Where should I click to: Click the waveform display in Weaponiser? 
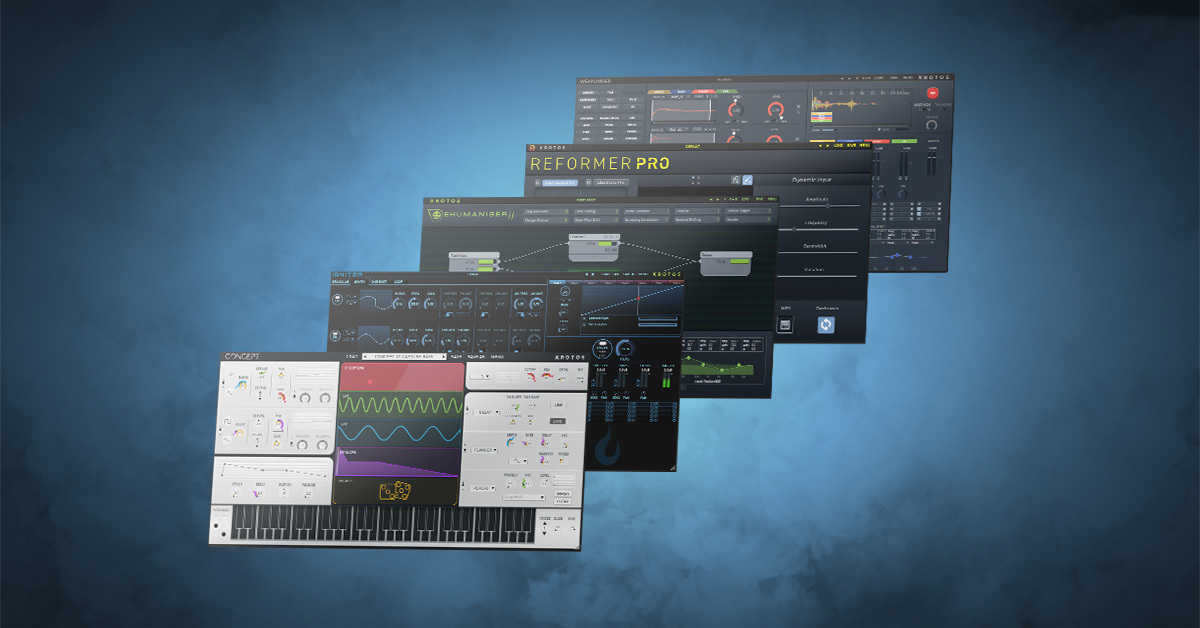tap(861, 107)
